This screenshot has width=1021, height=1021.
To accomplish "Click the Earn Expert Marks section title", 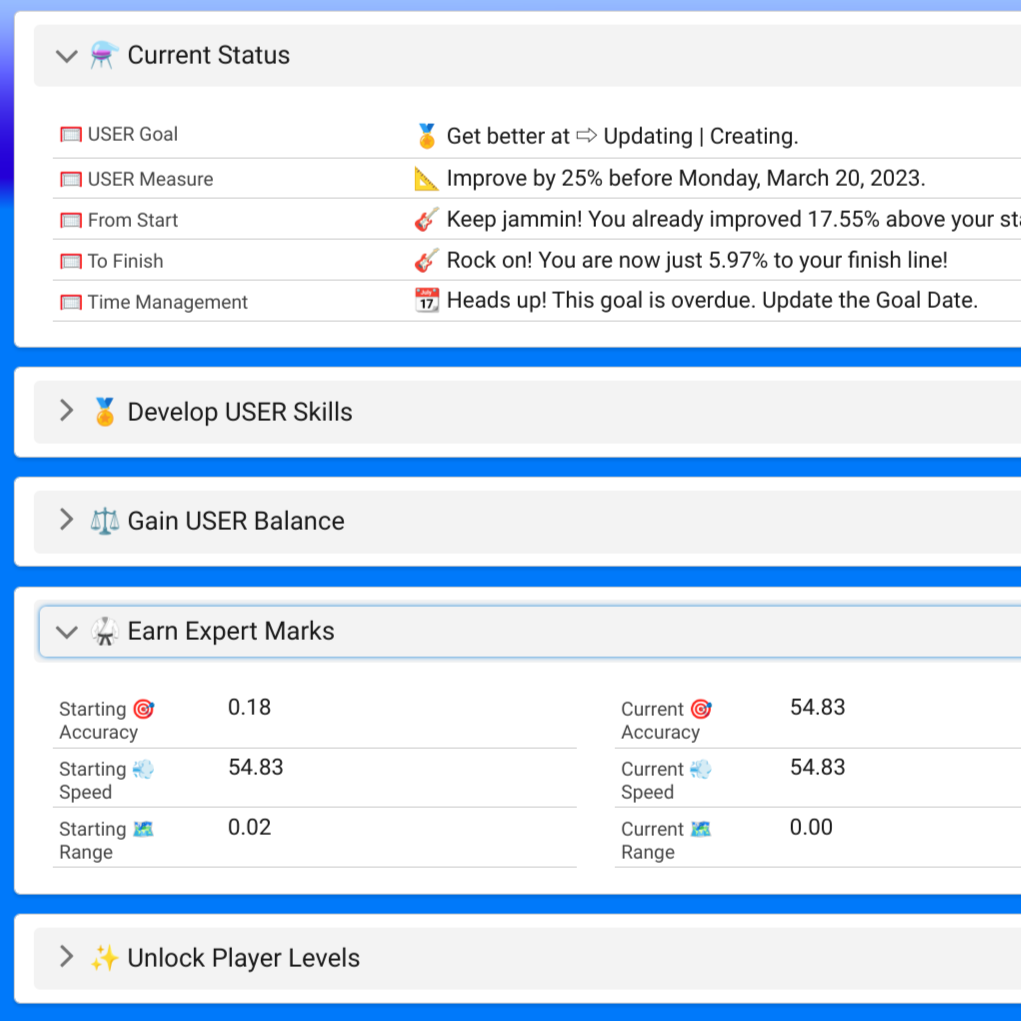I will (231, 631).
